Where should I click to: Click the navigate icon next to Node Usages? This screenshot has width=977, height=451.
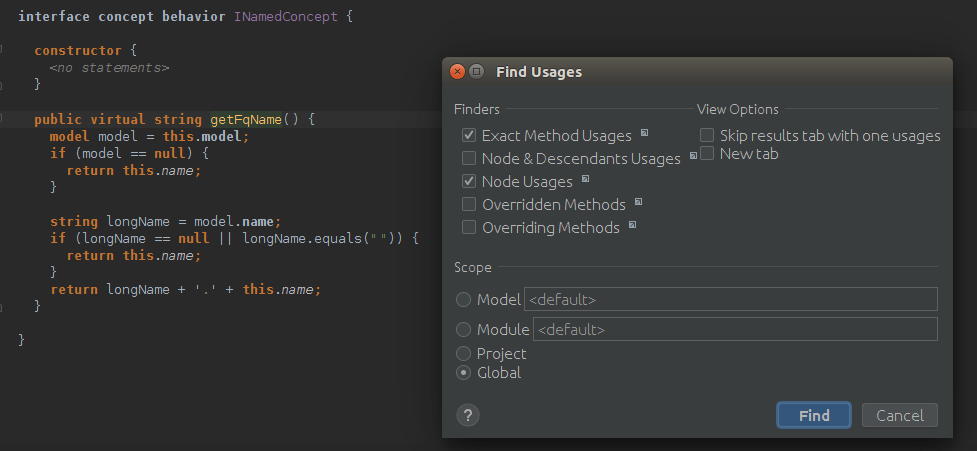(586, 180)
